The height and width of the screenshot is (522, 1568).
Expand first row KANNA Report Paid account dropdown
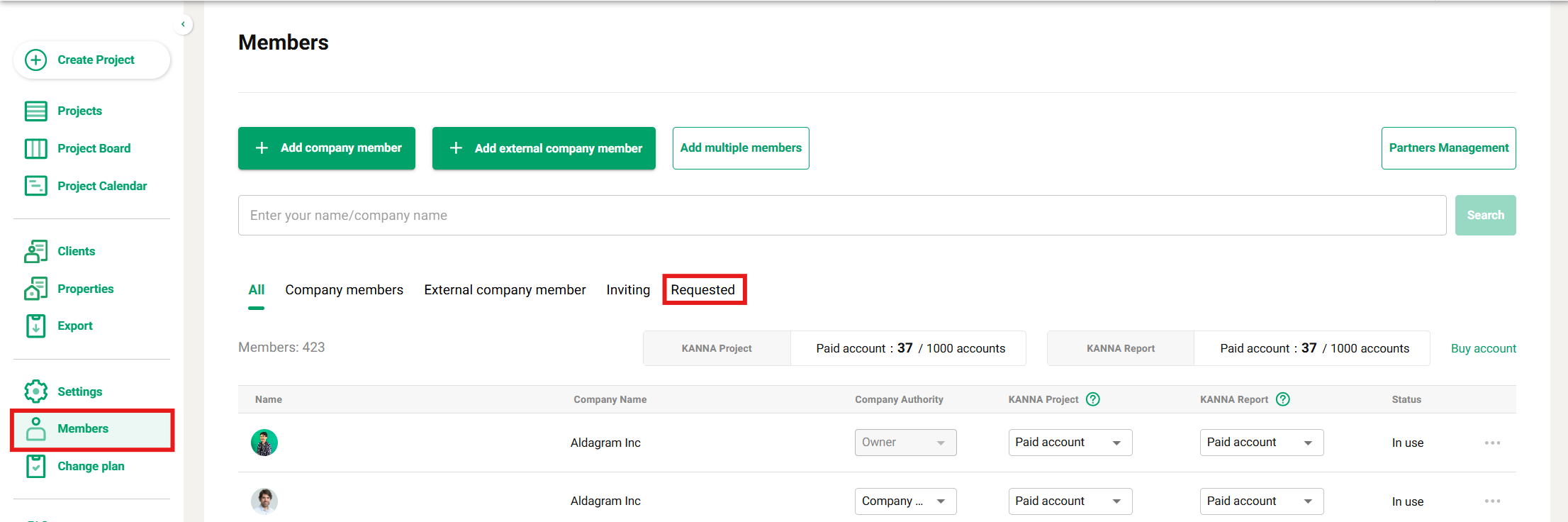[x=1261, y=443]
